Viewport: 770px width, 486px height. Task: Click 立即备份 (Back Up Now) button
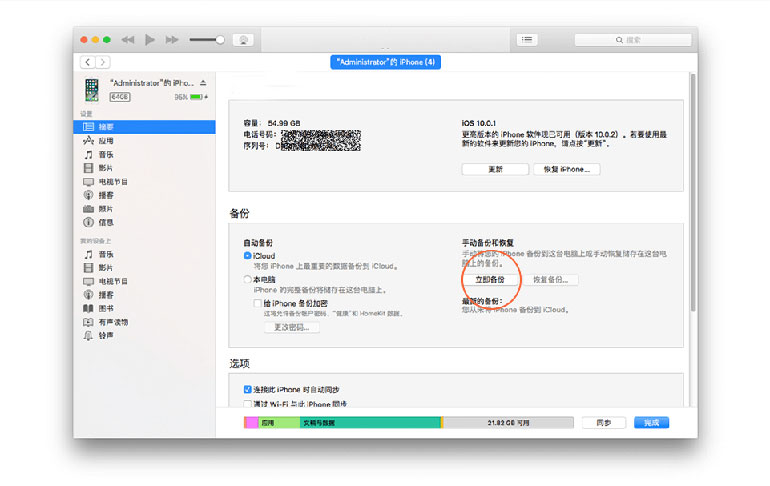click(x=490, y=280)
